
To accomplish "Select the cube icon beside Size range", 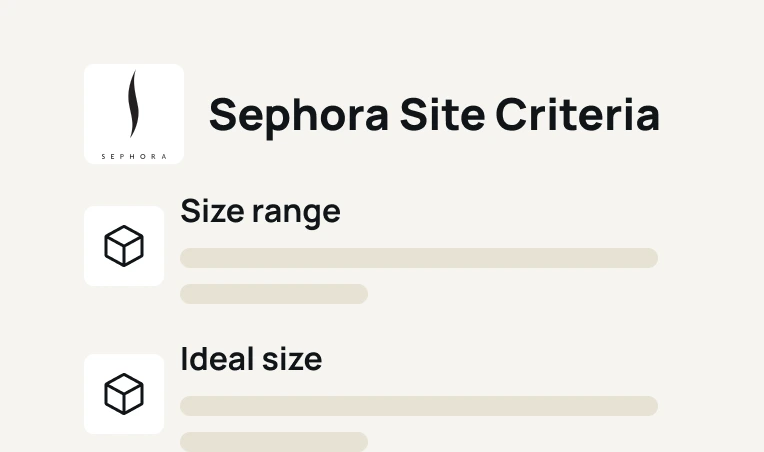I will (x=124, y=246).
